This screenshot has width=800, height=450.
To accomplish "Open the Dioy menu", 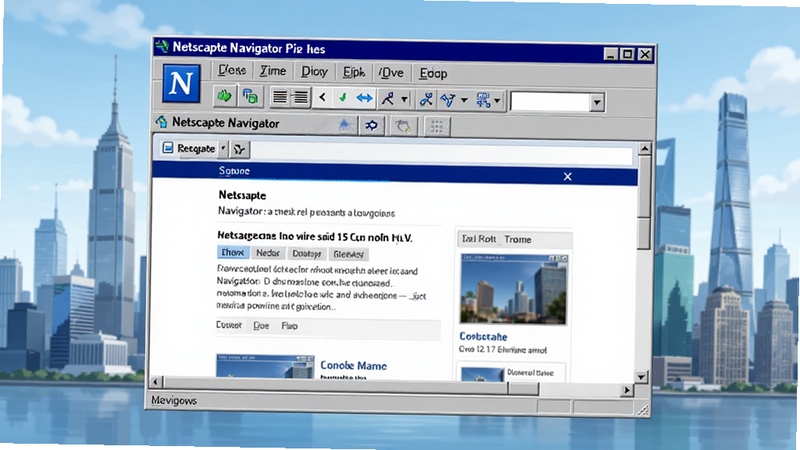I will coord(314,71).
